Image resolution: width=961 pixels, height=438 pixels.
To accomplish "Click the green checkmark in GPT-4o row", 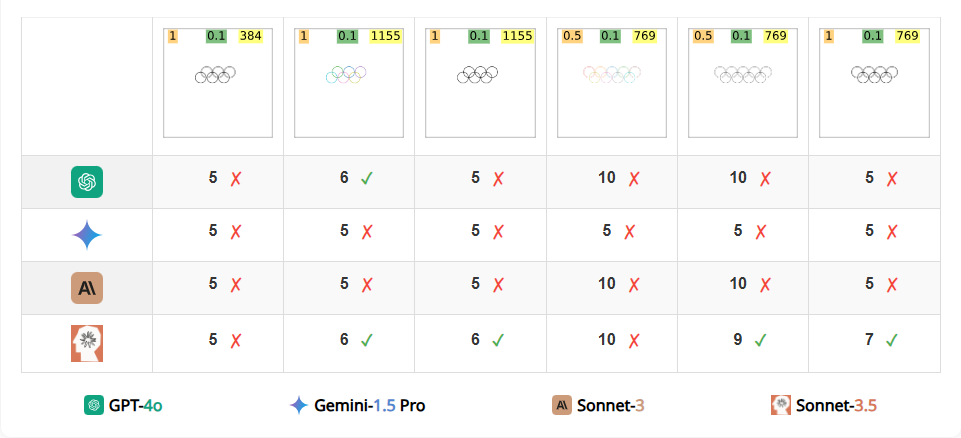I will pos(367,179).
